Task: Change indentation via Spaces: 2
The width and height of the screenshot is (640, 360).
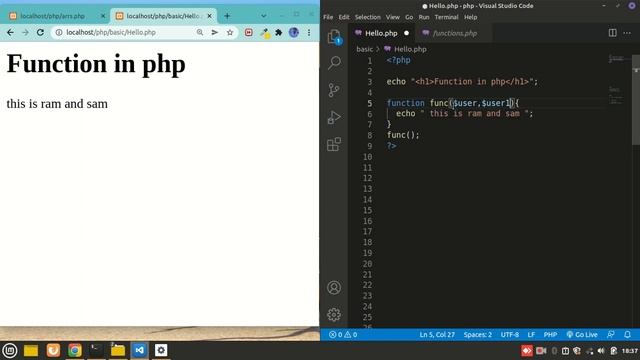Action: [478, 335]
